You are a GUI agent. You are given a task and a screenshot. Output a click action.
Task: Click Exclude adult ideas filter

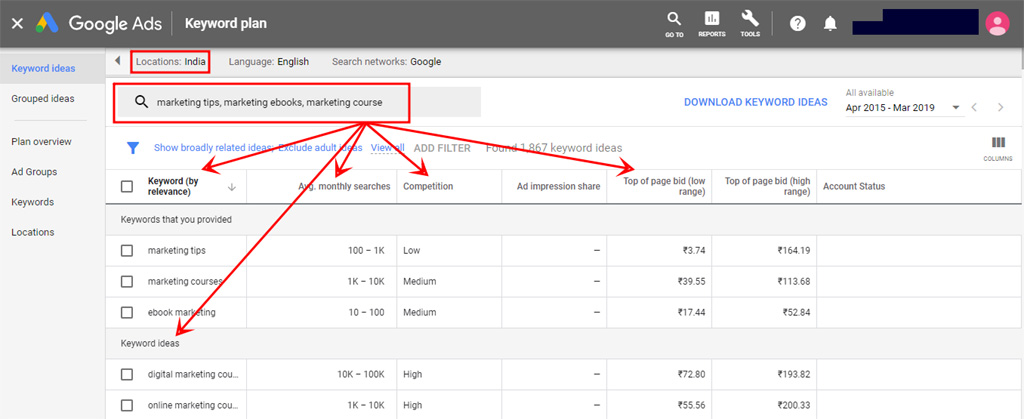pyautogui.click(x=320, y=148)
